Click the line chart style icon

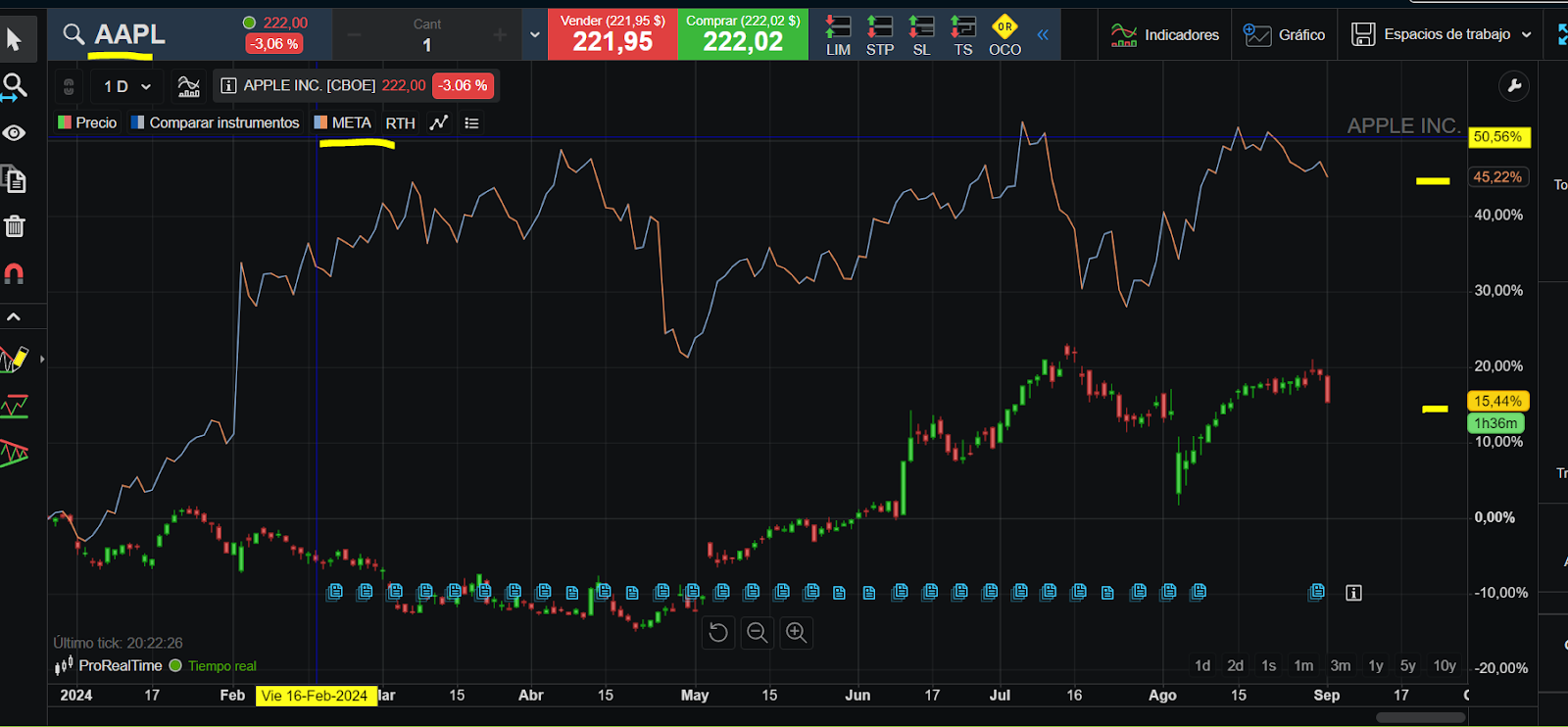[x=439, y=122]
